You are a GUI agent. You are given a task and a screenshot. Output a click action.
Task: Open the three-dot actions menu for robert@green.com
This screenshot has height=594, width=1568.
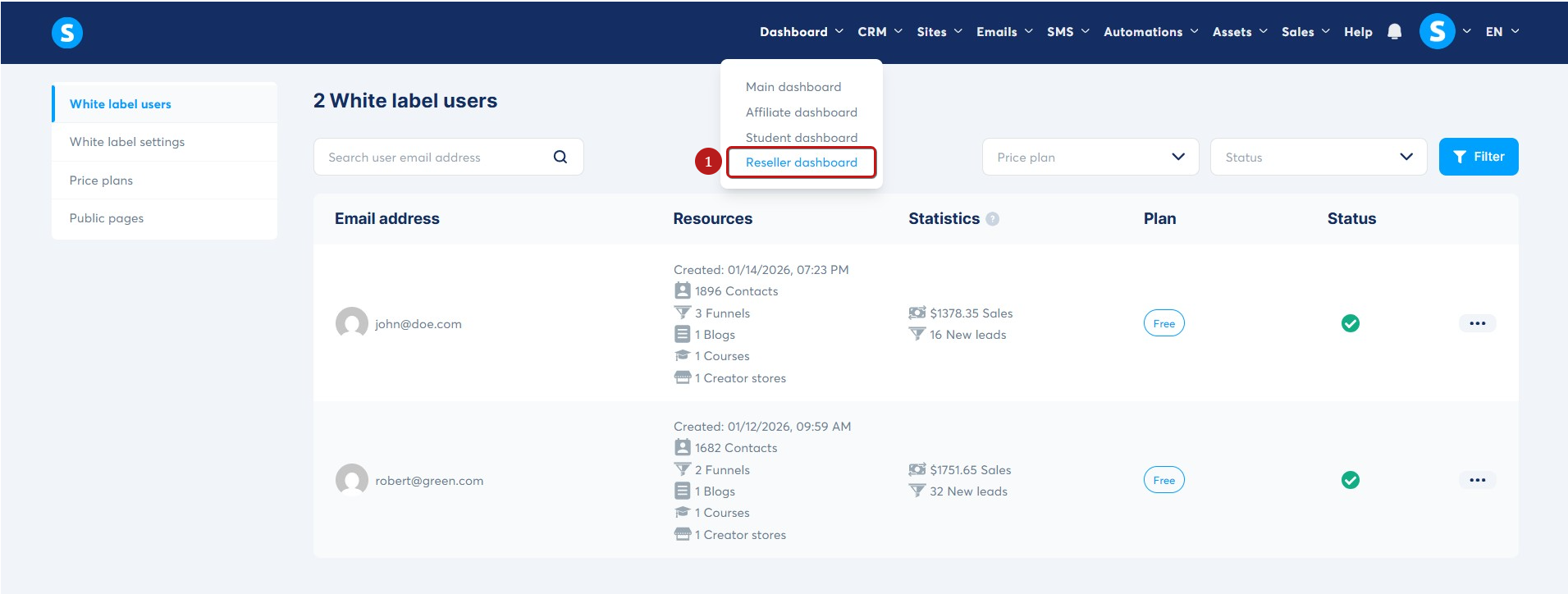point(1478,480)
